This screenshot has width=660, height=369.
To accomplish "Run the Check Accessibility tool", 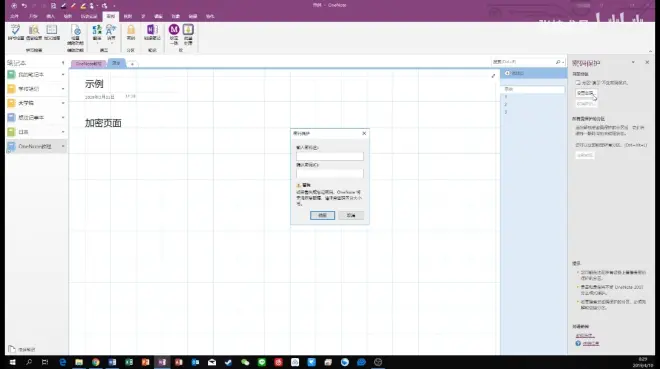I will tap(75, 35).
